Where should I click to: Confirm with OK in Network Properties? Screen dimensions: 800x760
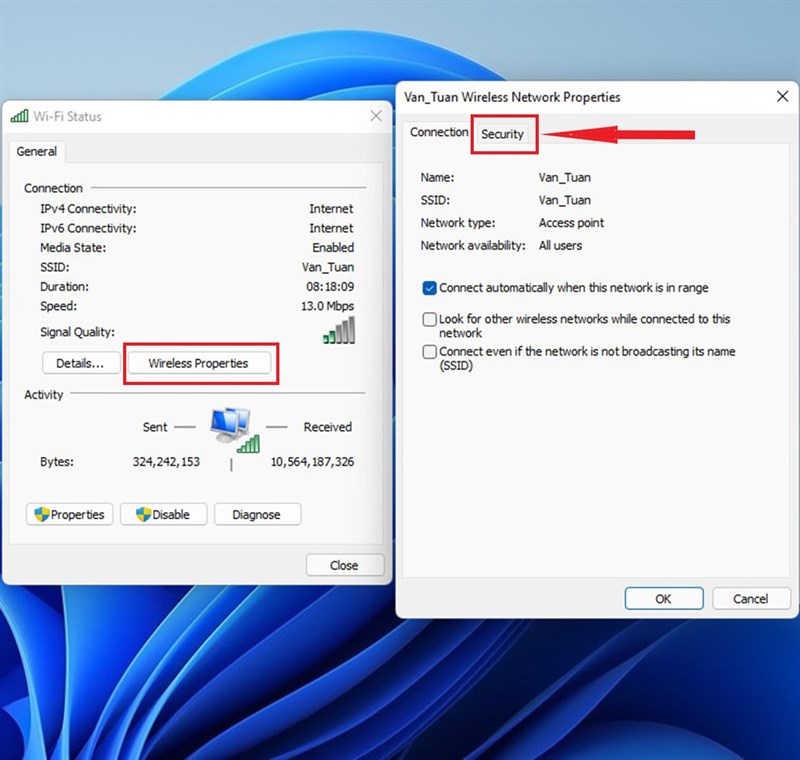tap(664, 598)
